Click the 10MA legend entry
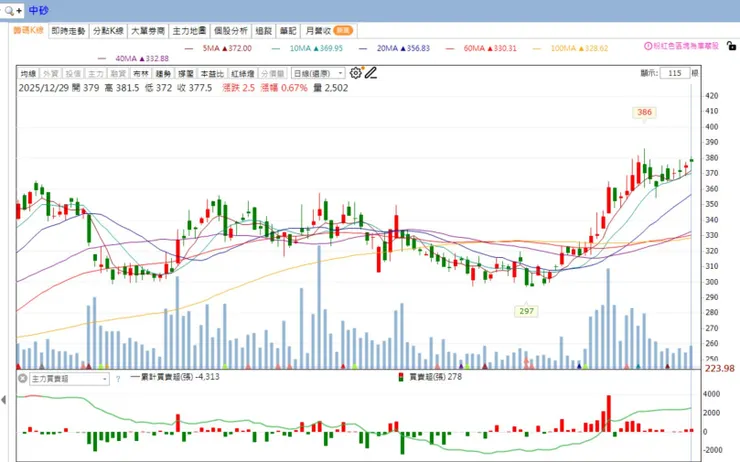The height and width of the screenshot is (462, 740). tap(307, 48)
